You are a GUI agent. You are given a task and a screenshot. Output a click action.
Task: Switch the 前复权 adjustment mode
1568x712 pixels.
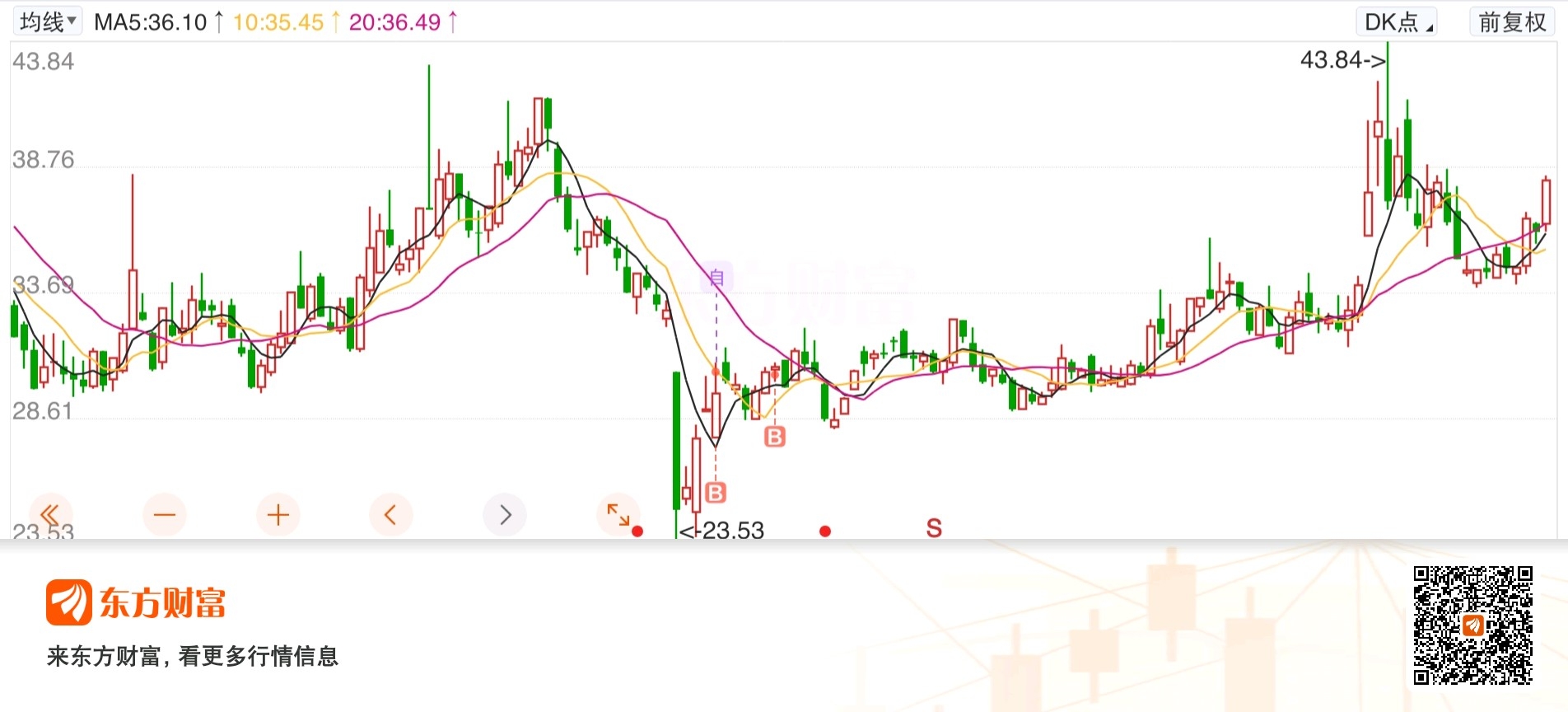tap(1512, 22)
